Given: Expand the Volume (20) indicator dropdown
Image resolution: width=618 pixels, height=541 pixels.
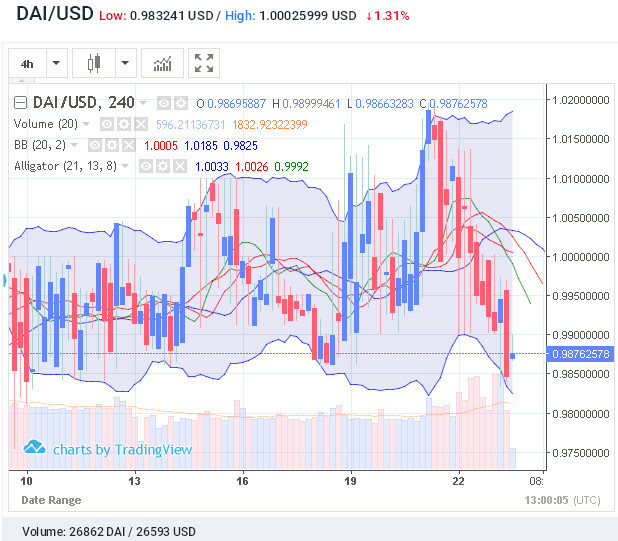Looking at the screenshot, I should pyautogui.click(x=86, y=124).
